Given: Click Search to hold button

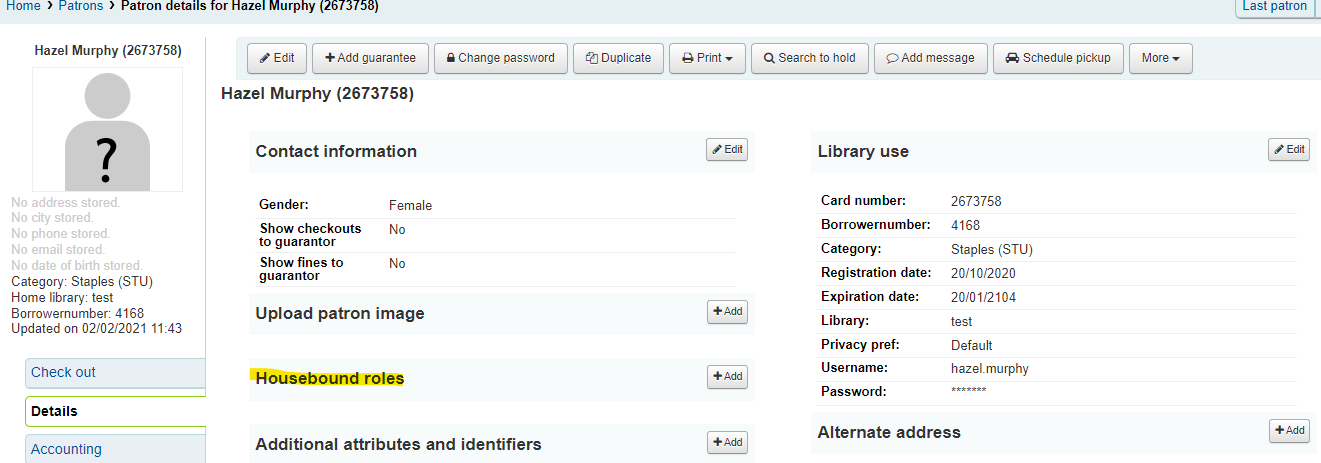Looking at the screenshot, I should (x=810, y=58).
